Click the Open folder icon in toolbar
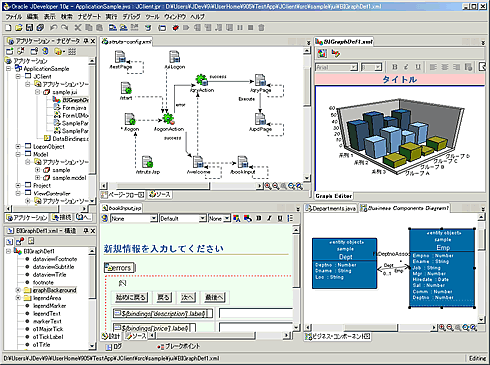The width and height of the screenshot is (490, 365). [19, 28]
